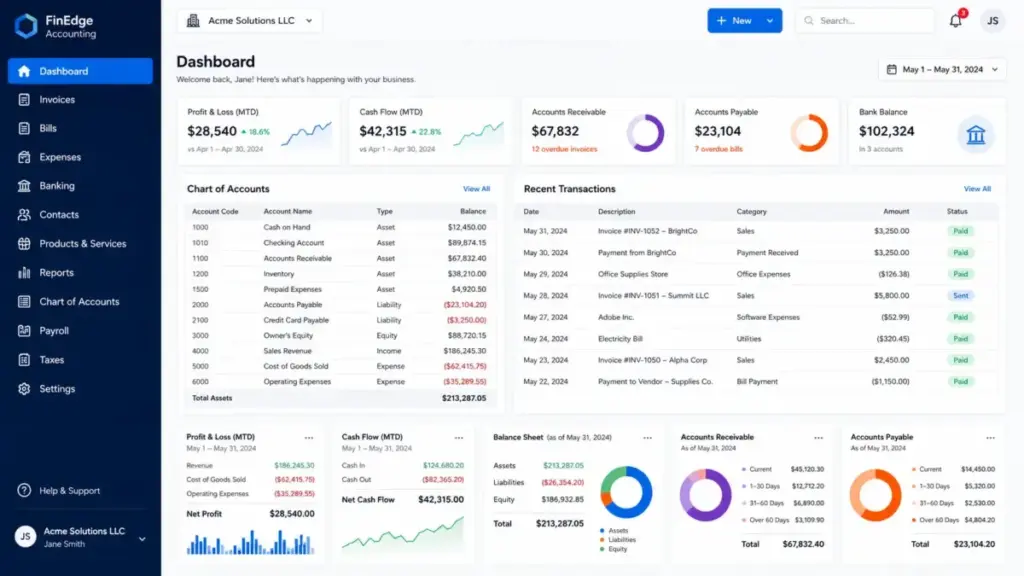Click the company building icon beside Acme Solutions
Viewport: 1024px width, 576px height.
click(x=193, y=21)
